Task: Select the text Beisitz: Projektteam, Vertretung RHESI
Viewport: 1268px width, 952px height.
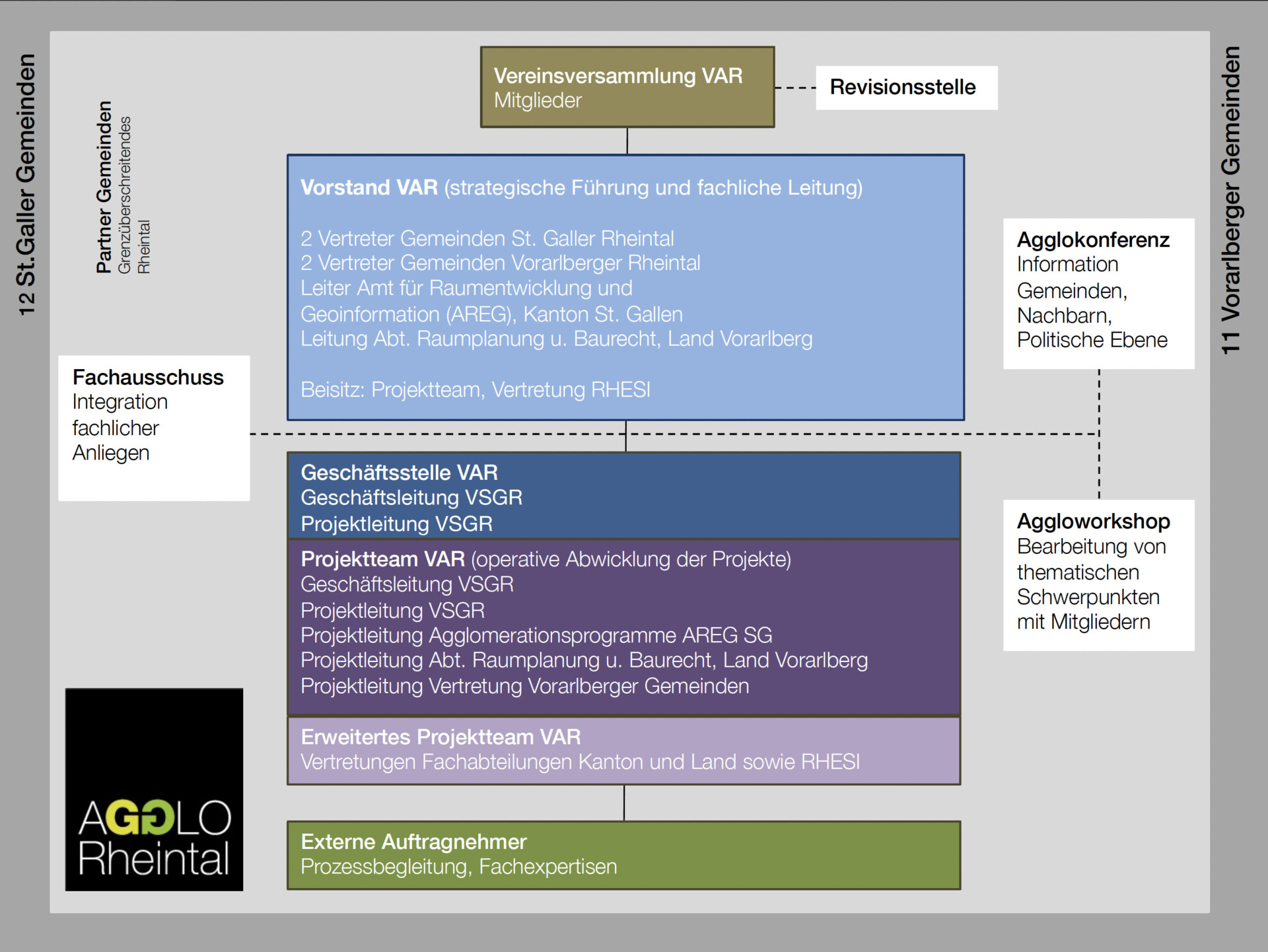Action: tap(475, 390)
